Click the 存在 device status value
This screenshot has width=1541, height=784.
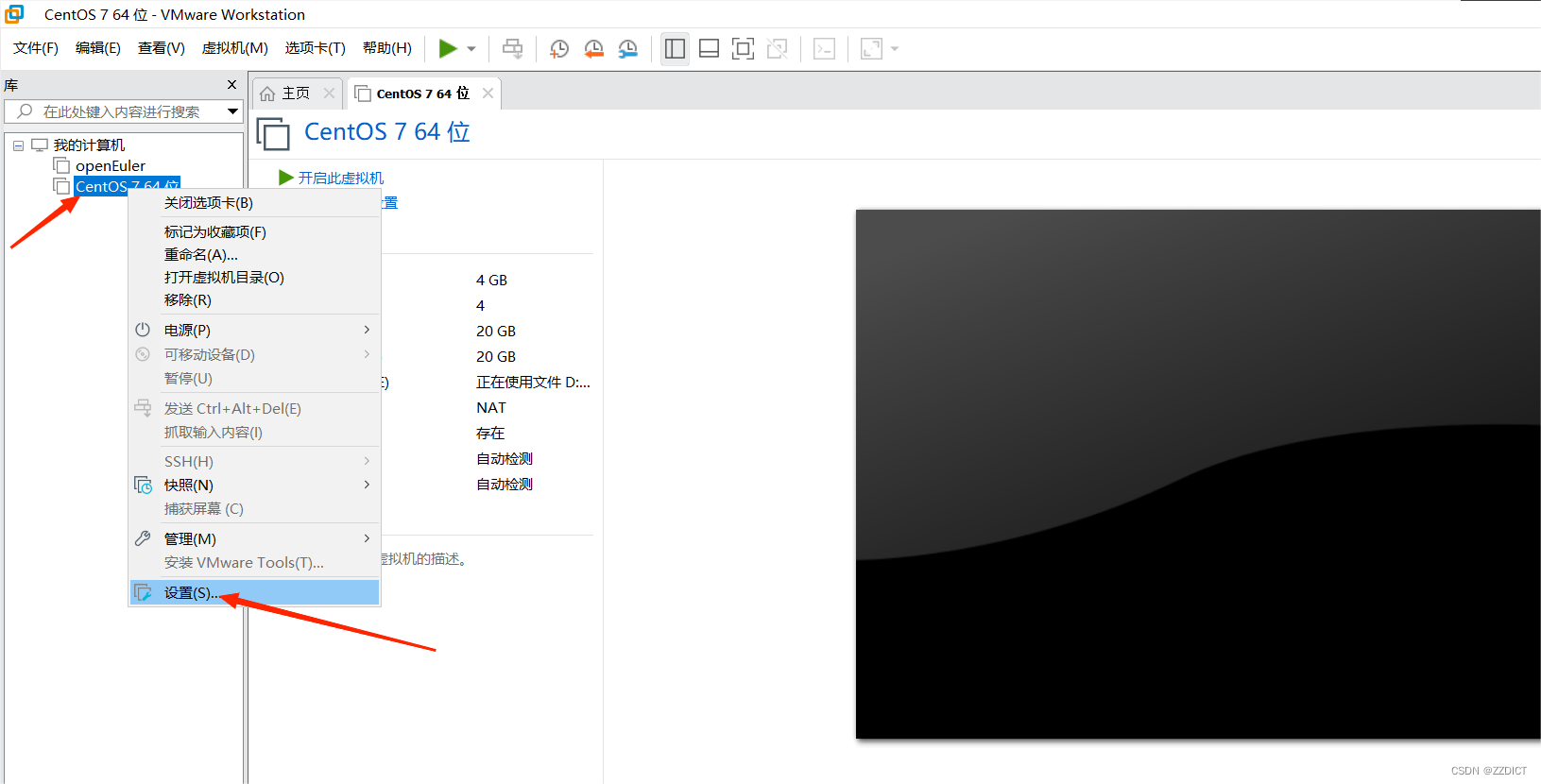coord(490,434)
